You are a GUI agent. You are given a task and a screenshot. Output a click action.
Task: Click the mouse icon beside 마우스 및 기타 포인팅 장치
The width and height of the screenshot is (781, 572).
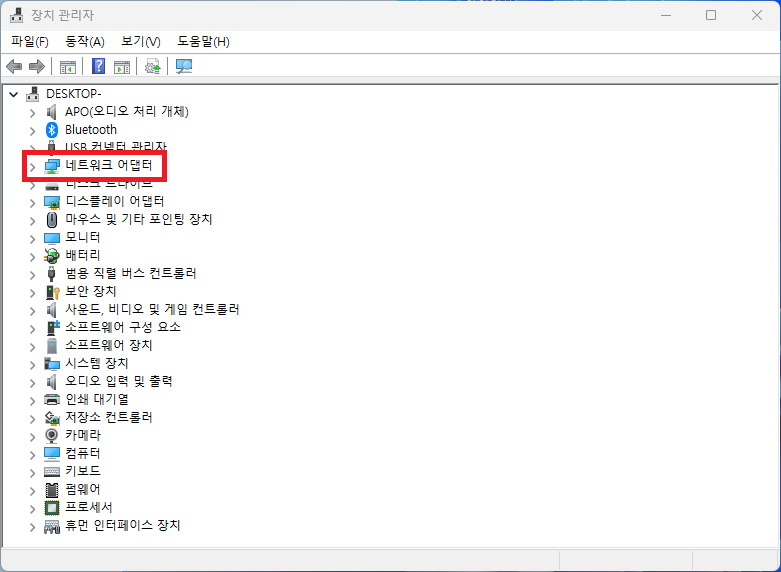coord(52,220)
